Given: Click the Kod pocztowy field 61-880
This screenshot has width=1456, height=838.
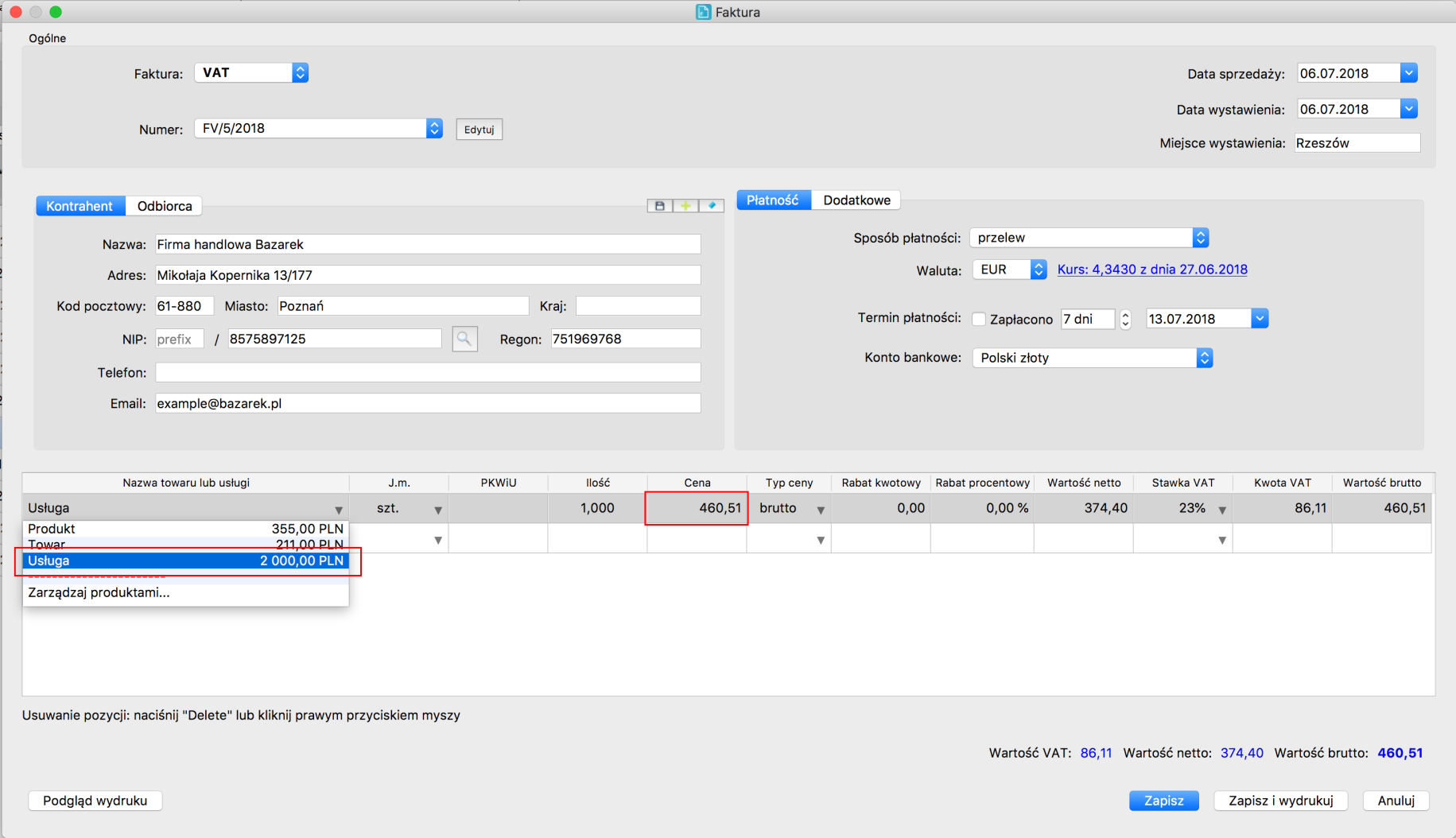Looking at the screenshot, I should [184, 306].
